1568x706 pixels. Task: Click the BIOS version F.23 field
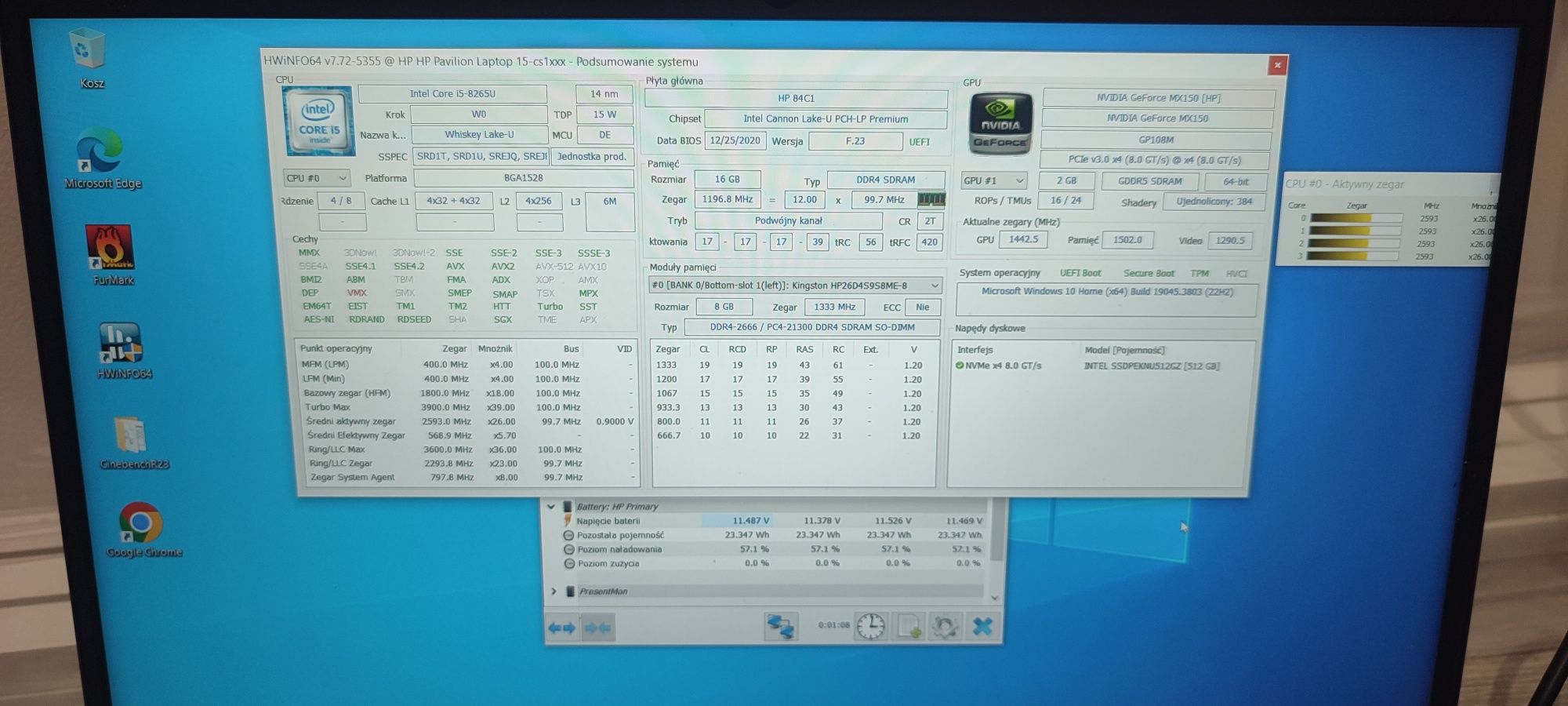855,141
